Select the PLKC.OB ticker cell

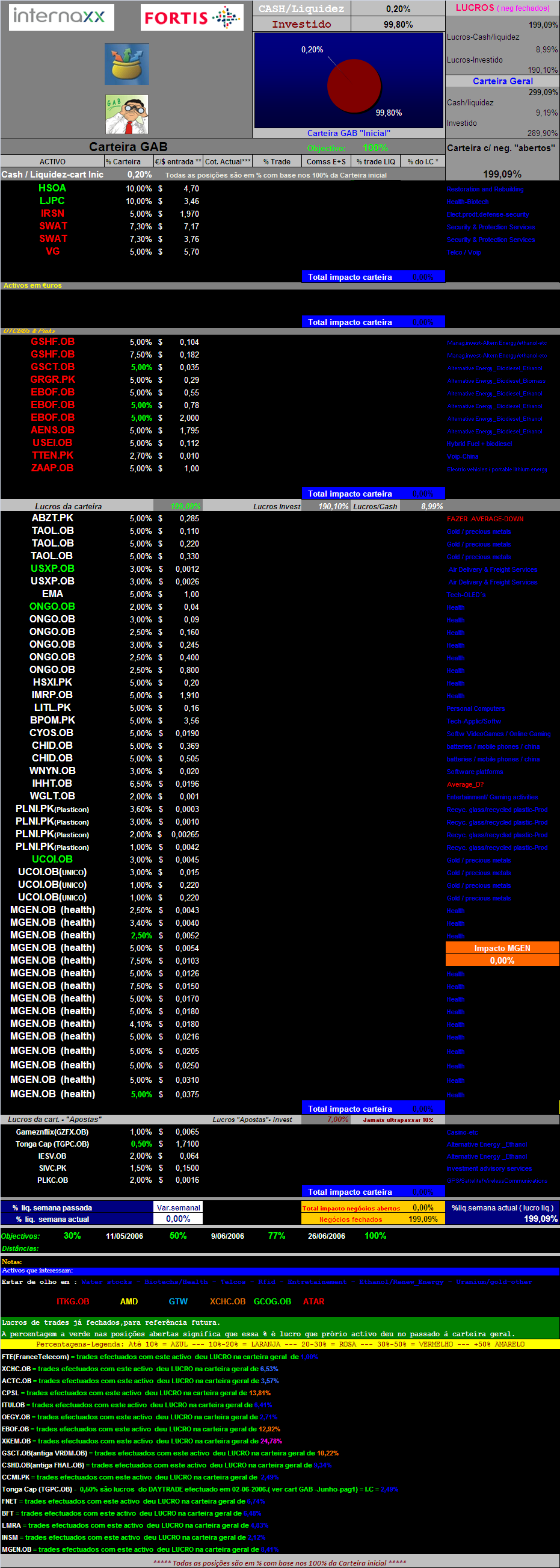[52, 1180]
